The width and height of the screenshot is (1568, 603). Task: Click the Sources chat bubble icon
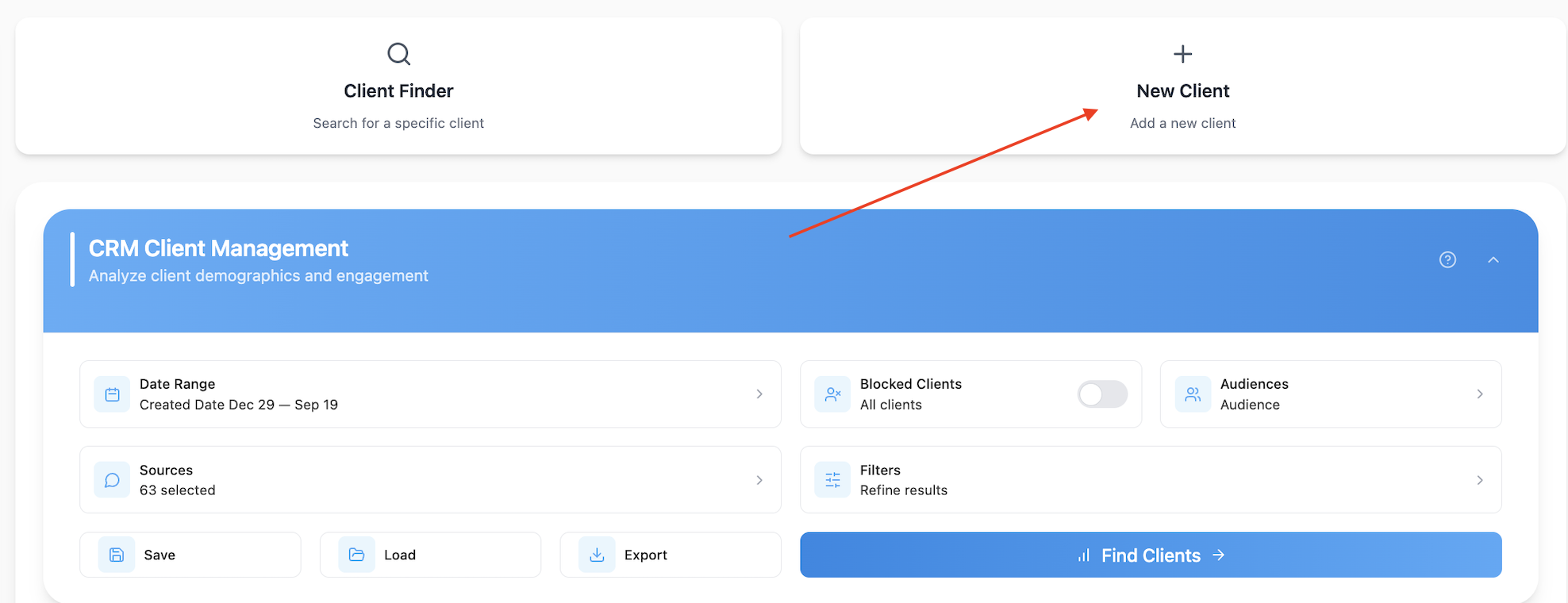coord(112,480)
